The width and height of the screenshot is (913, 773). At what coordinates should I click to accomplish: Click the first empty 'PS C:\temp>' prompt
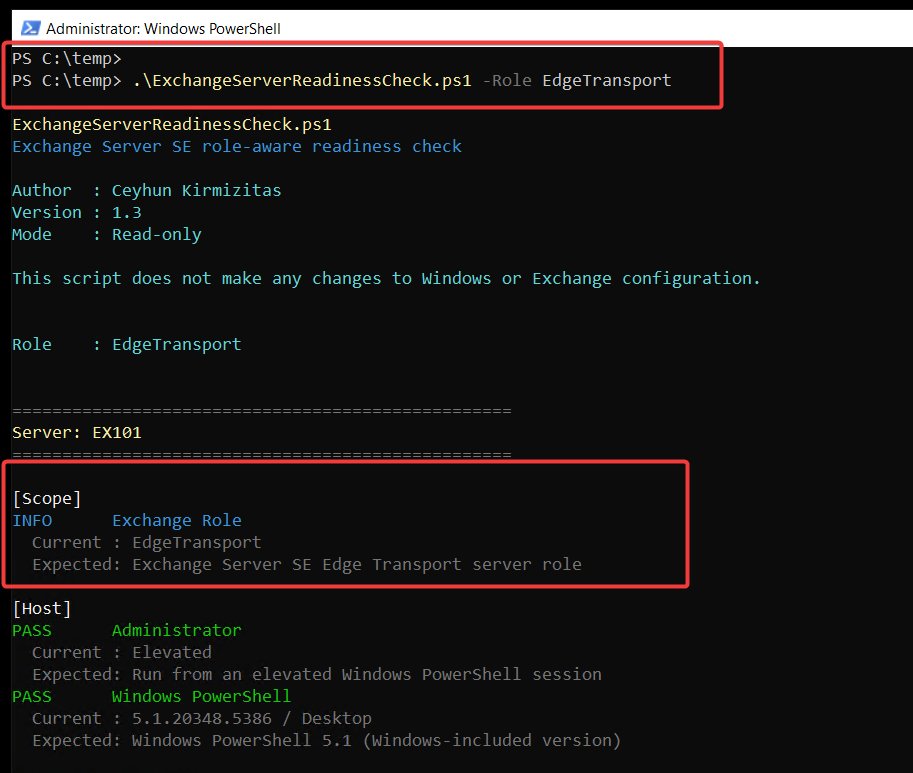(66, 59)
